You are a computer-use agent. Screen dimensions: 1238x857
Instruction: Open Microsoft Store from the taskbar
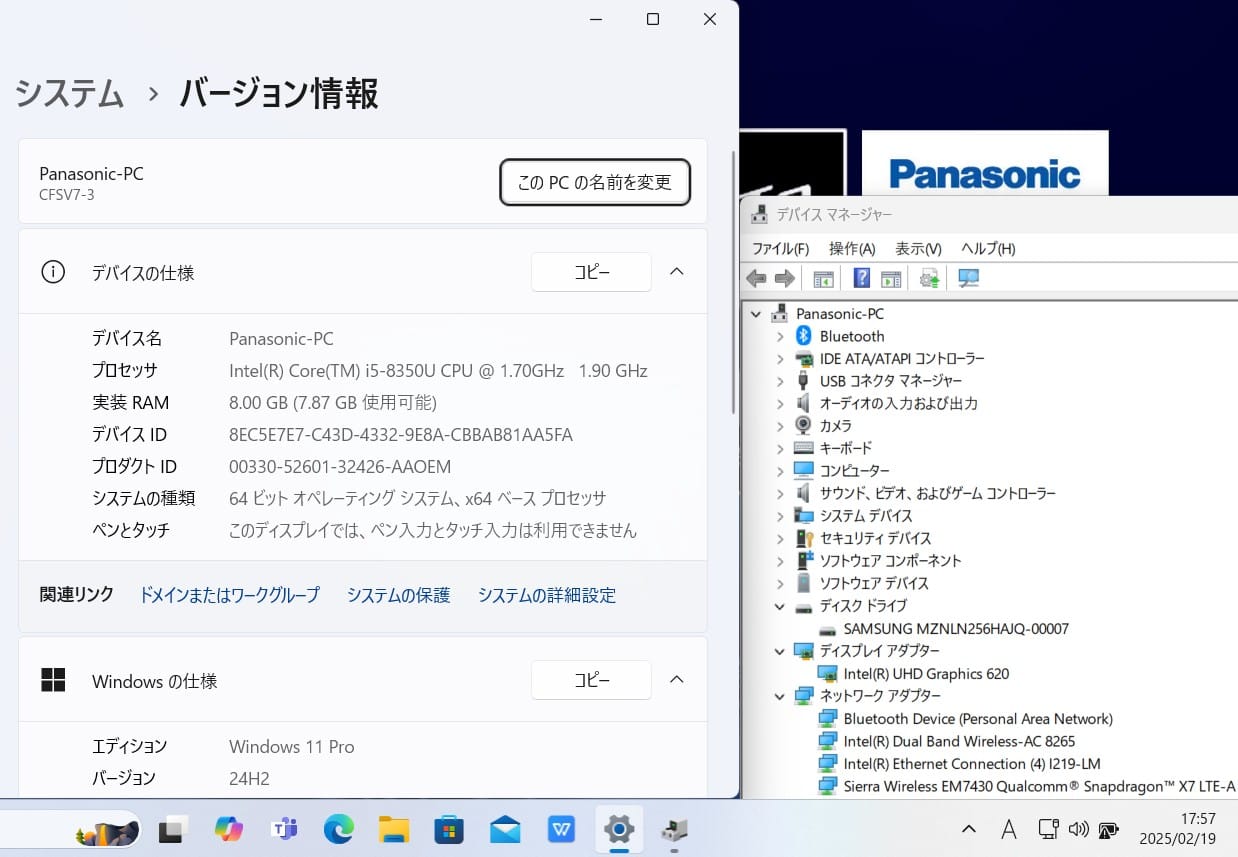[449, 829]
